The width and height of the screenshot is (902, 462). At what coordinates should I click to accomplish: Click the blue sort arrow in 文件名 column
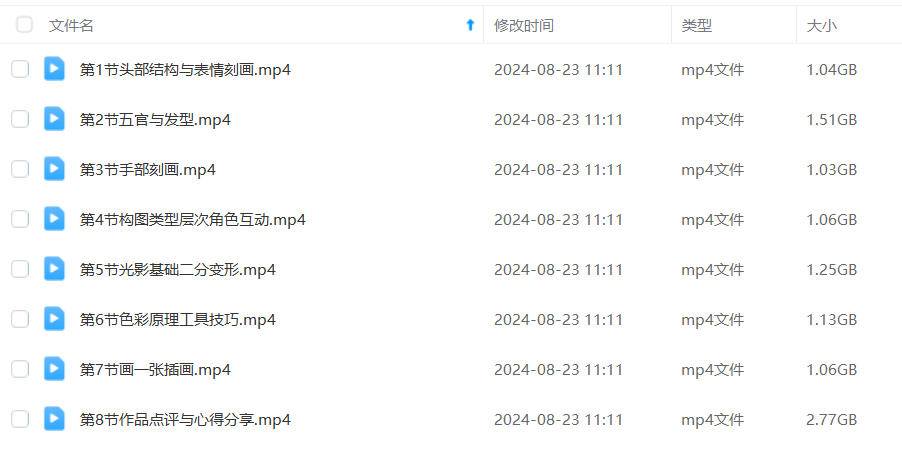point(470,25)
